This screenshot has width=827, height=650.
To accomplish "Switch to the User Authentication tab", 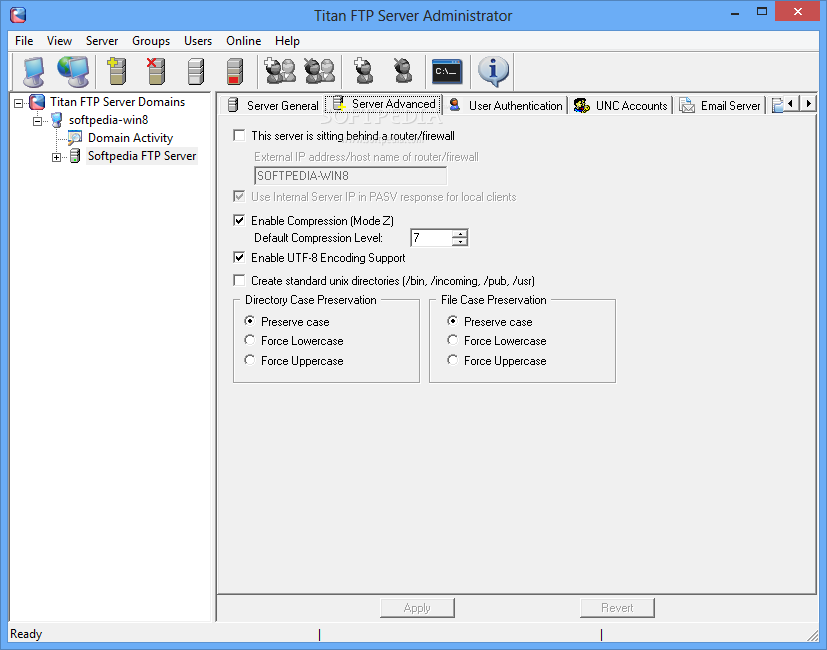I will 505,106.
